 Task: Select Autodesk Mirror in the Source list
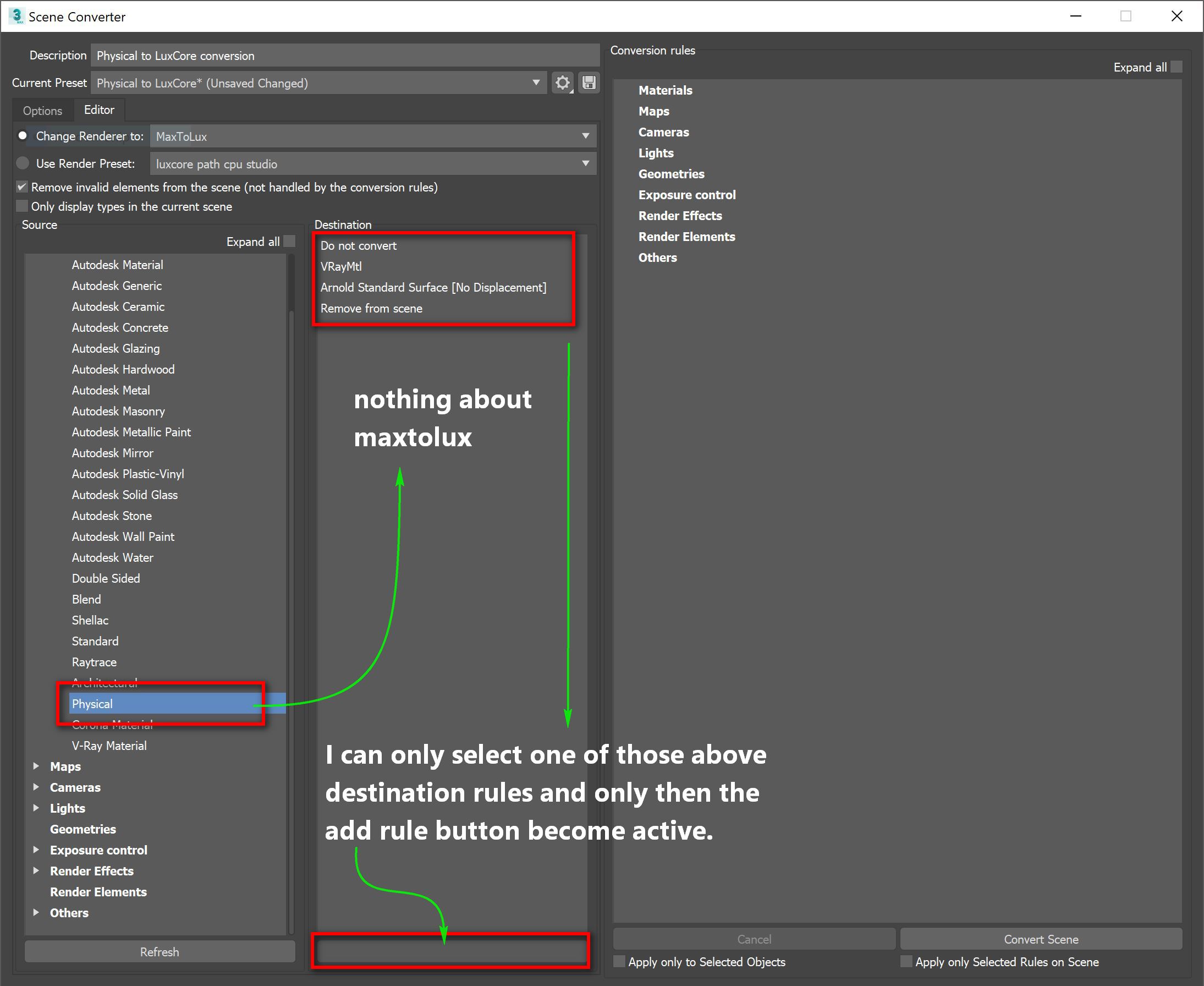[112, 453]
